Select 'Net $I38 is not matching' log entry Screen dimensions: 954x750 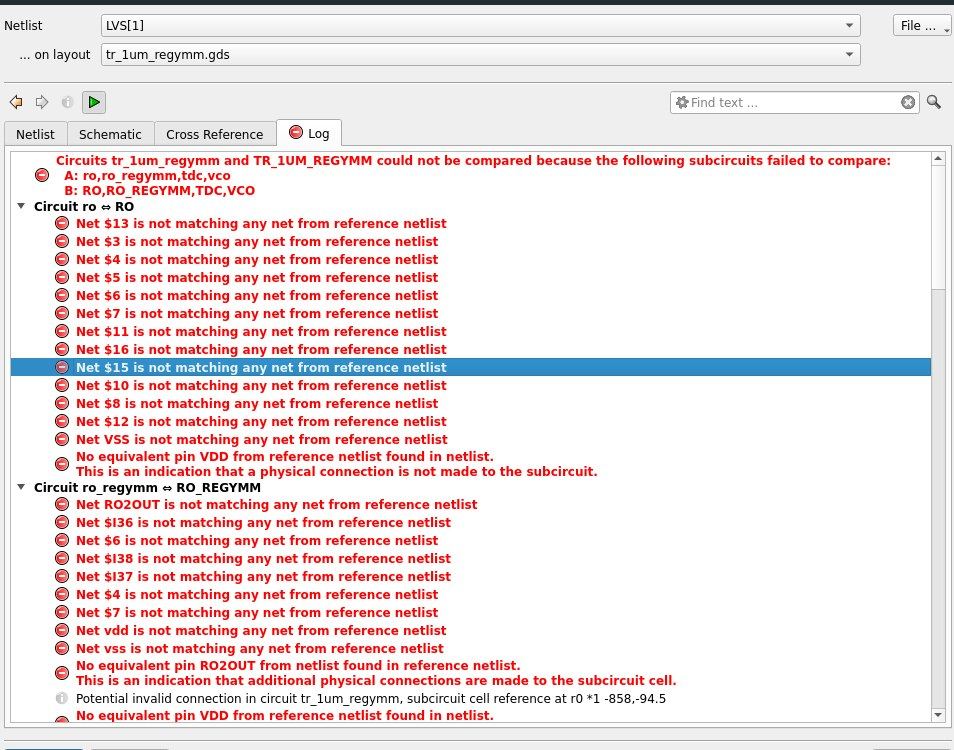click(263, 558)
